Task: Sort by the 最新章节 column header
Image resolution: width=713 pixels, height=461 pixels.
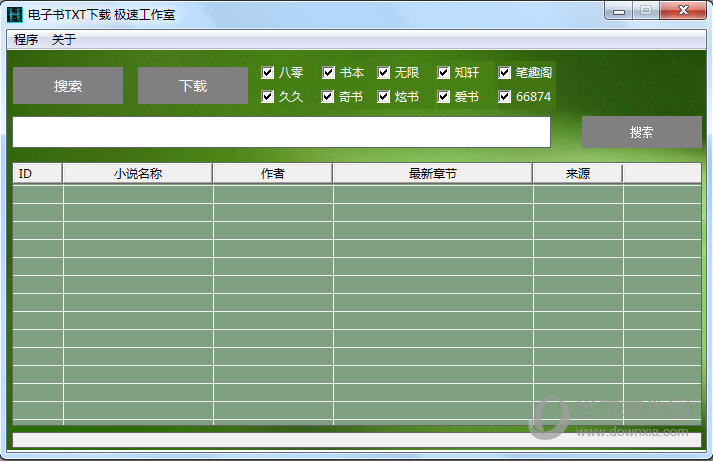Action: point(432,174)
